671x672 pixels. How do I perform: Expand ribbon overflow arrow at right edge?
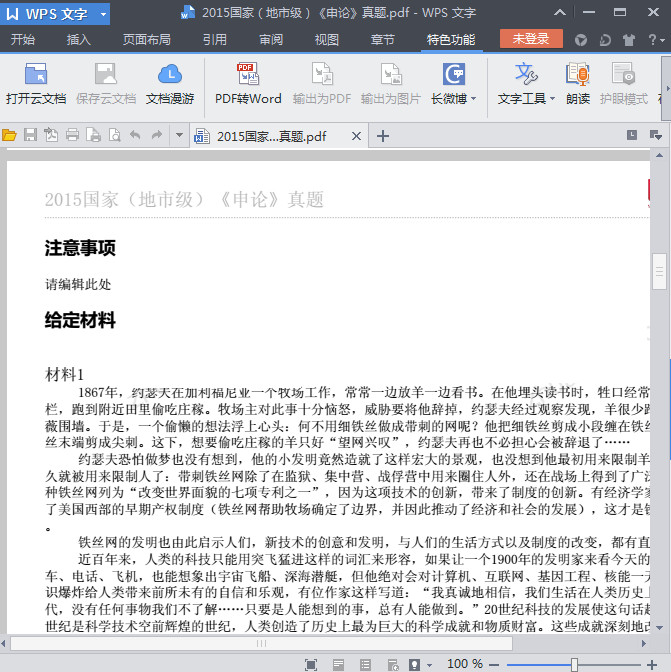click(x=667, y=89)
